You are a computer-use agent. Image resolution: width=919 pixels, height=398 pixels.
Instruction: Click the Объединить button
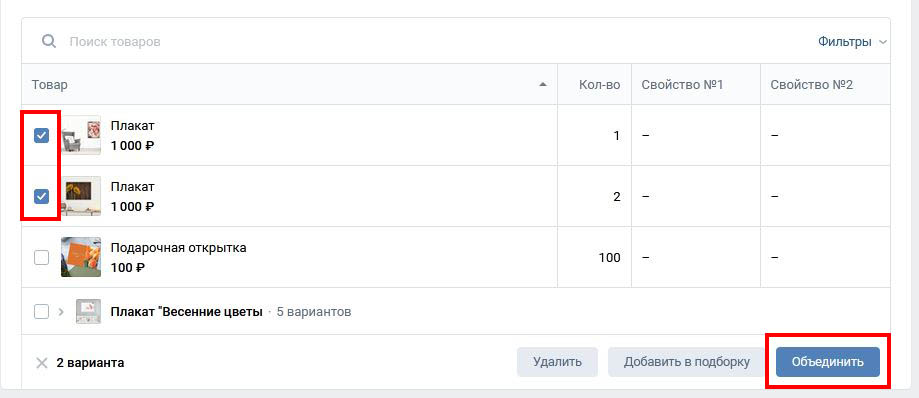pos(828,362)
